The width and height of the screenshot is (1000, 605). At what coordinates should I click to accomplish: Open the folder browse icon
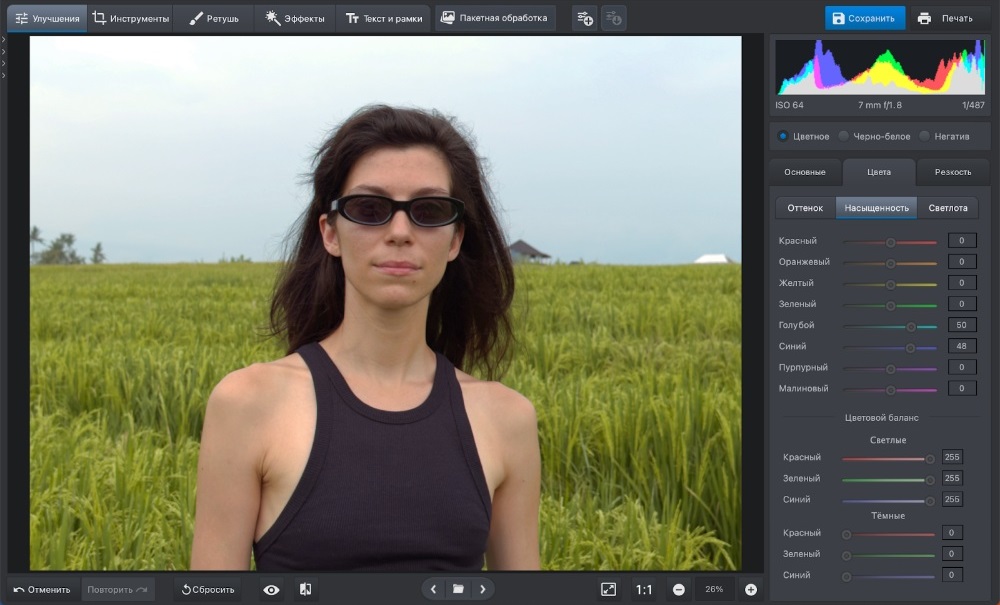click(458, 590)
